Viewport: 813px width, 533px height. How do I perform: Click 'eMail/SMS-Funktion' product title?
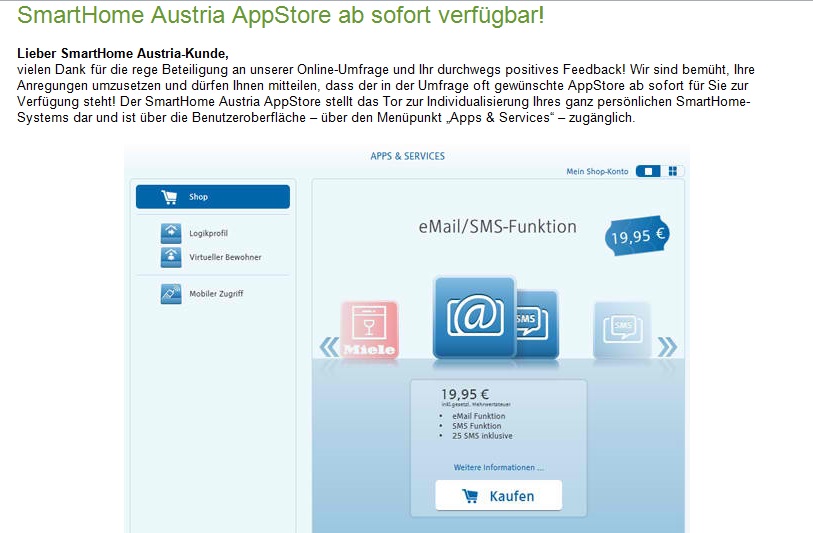[x=498, y=227]
